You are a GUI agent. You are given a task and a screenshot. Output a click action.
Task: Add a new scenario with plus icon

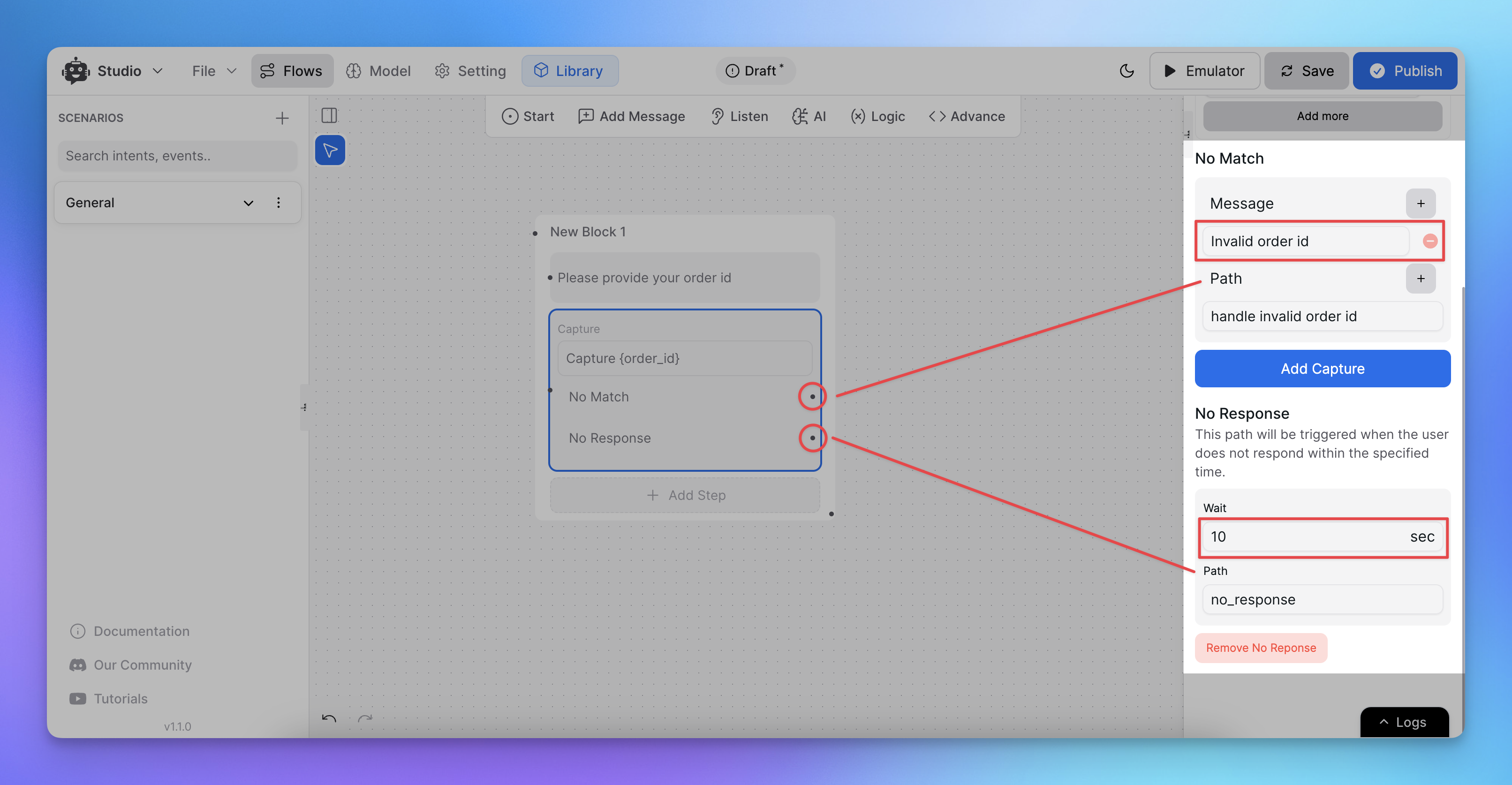[x=282, y=118]
